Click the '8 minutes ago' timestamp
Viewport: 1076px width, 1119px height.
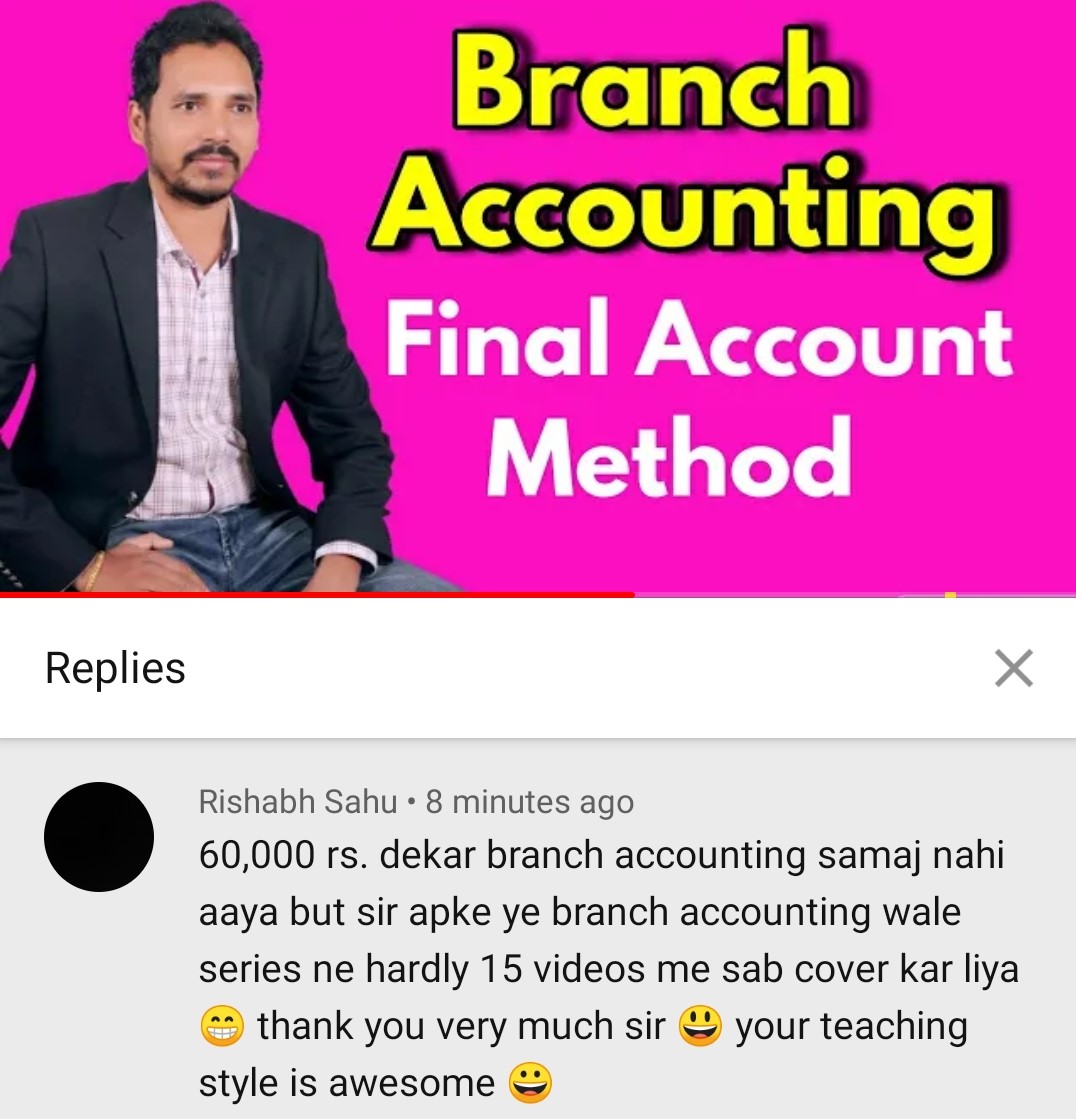[529, 801]
